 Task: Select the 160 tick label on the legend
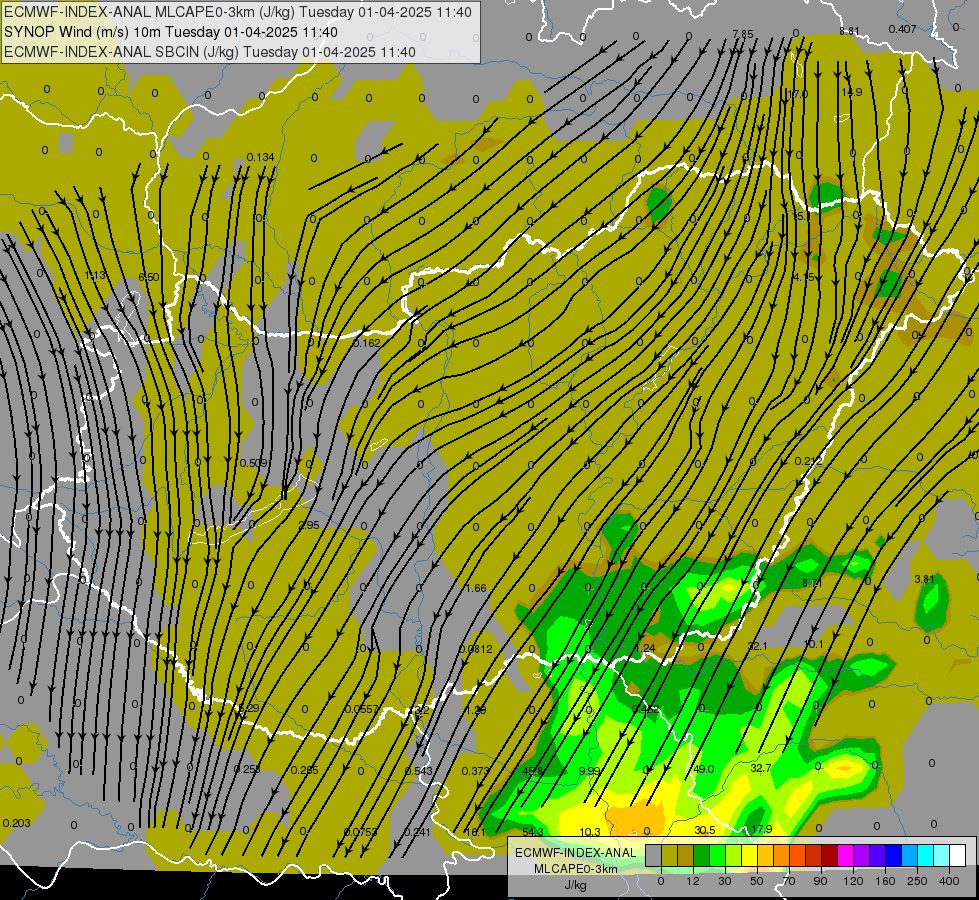pyautogui.click(x=885, y=881)
